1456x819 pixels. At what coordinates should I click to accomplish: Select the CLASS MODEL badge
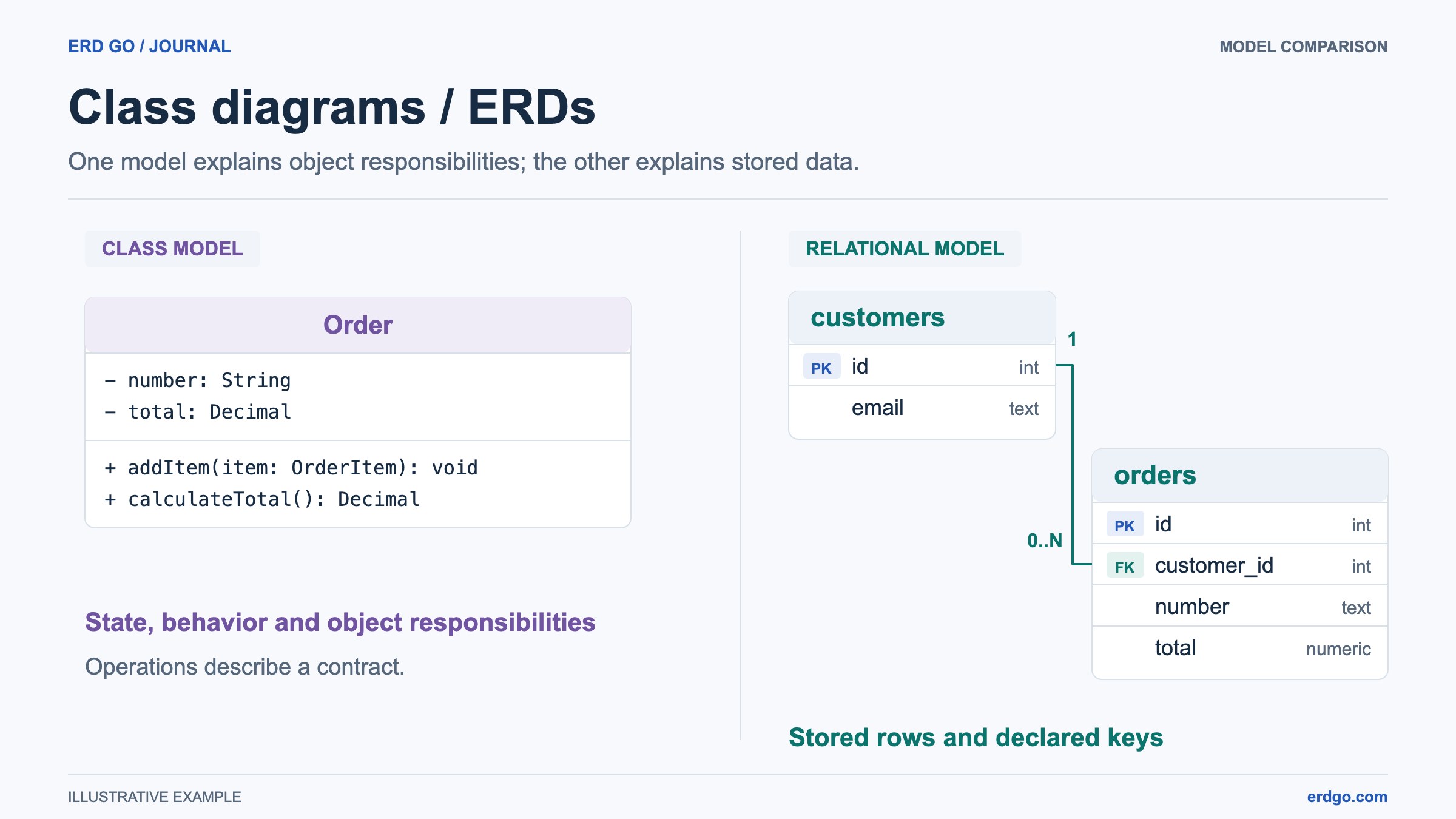172,249
